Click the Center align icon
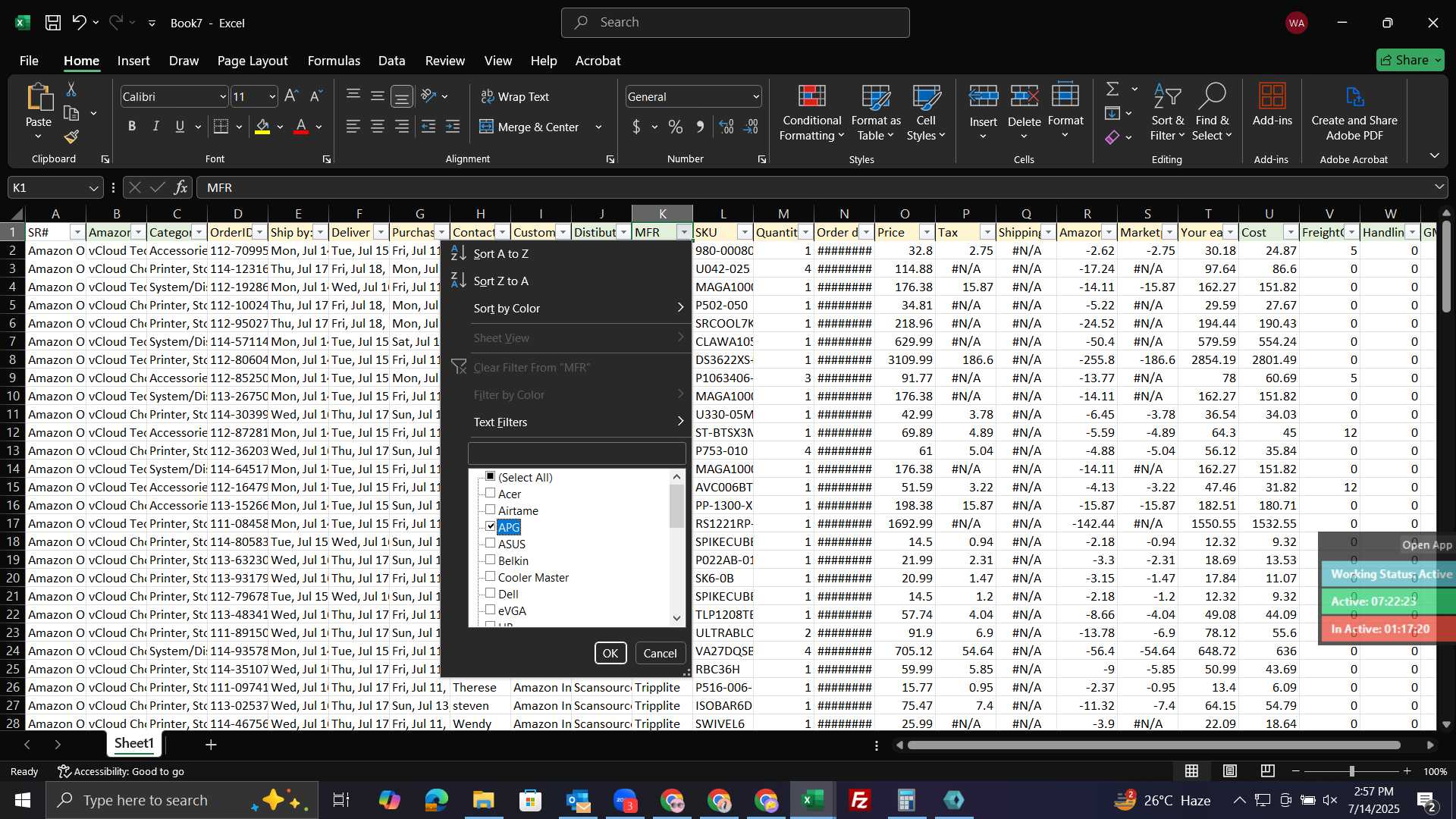Viewport: 1456px width, 819px height. click(378, 127)
